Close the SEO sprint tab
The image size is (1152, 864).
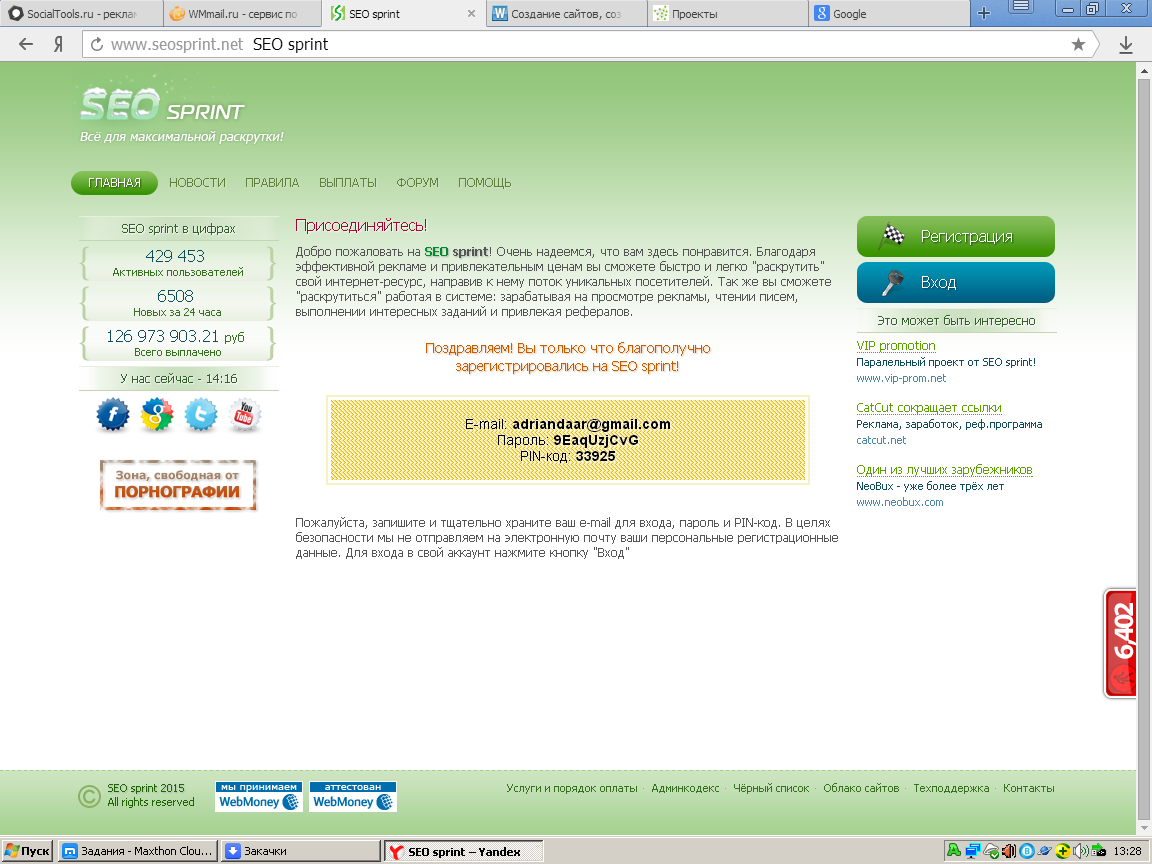click(471, 13)
